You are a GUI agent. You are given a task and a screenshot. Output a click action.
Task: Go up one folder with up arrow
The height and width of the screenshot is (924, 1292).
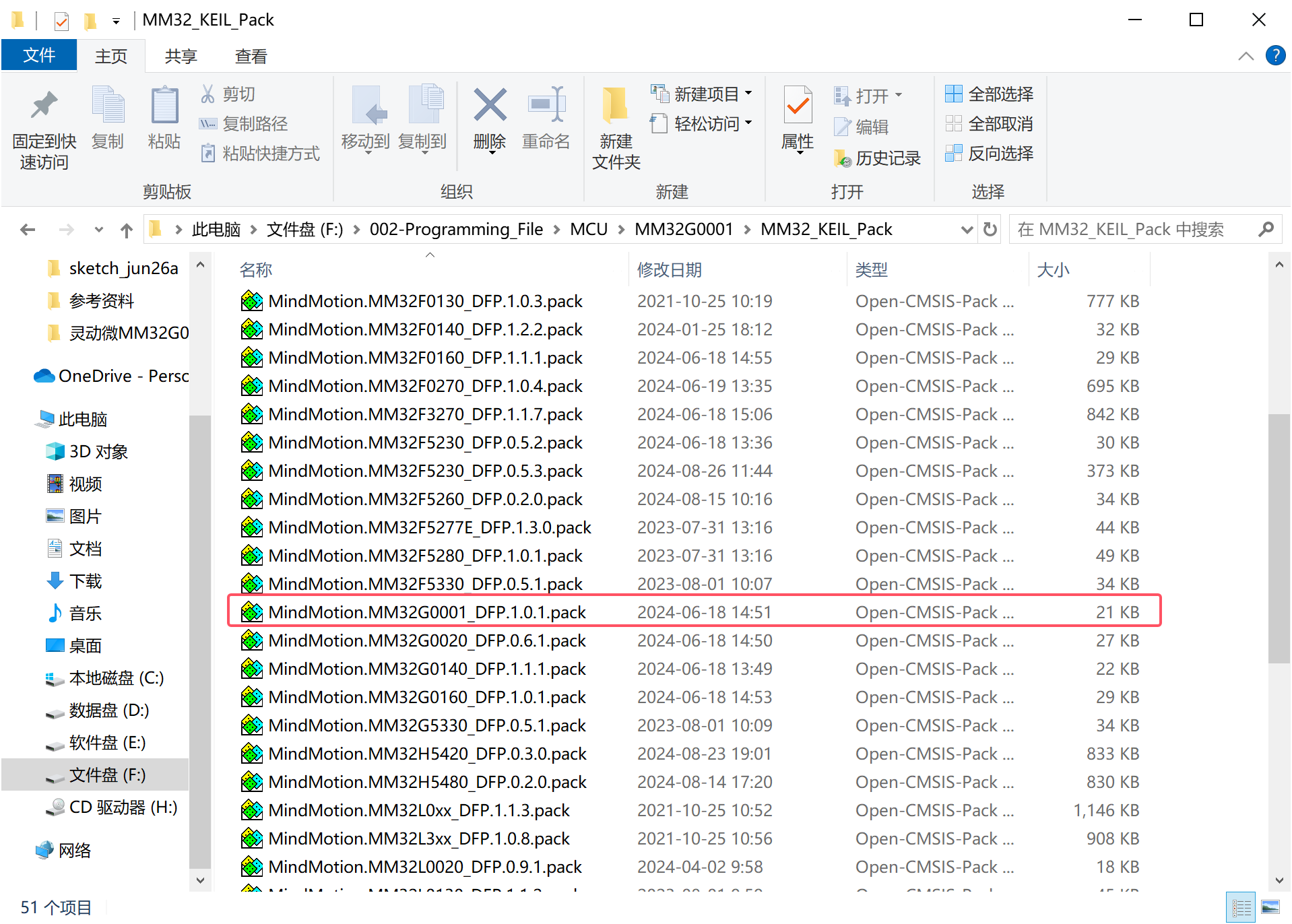tap(126, 230)
